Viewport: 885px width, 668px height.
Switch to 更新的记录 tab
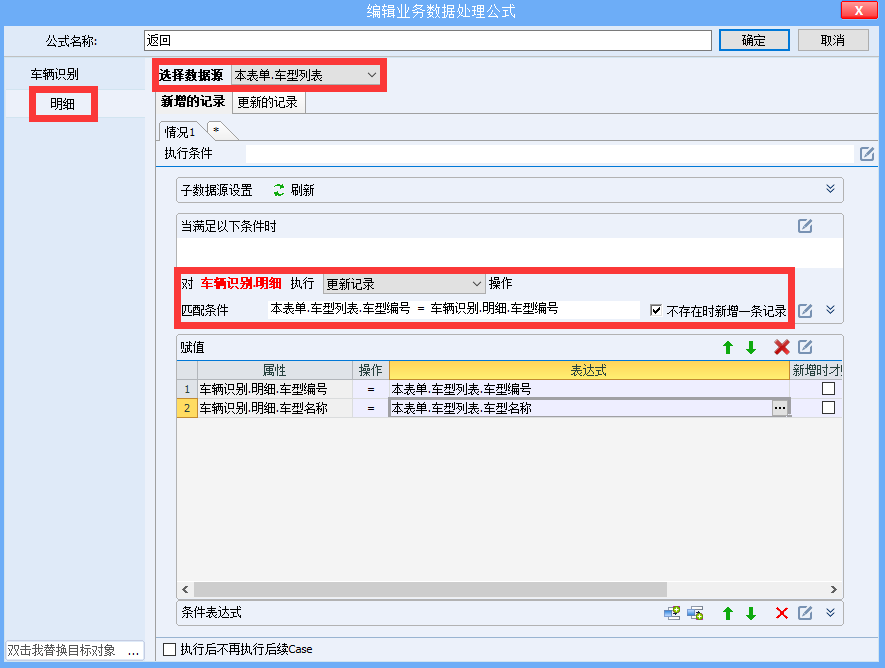268,103
